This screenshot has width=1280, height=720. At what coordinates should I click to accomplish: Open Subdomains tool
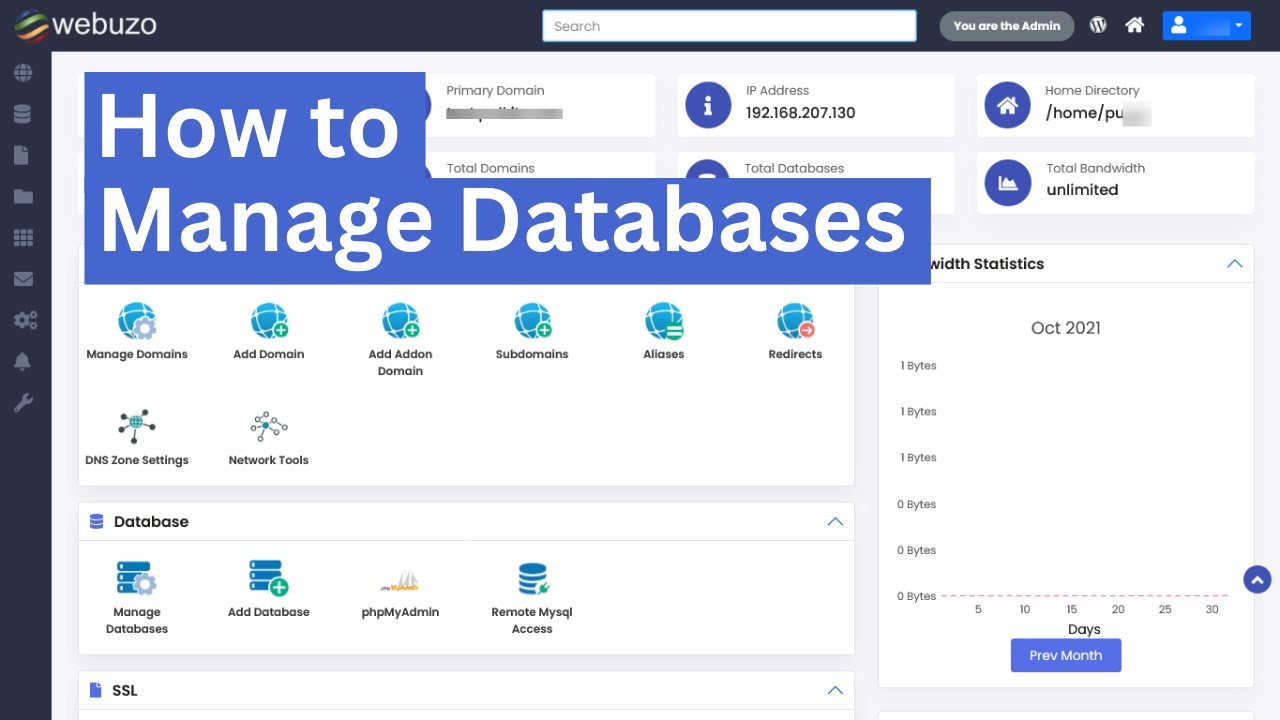pyautogui.click(x=532, y=321)
